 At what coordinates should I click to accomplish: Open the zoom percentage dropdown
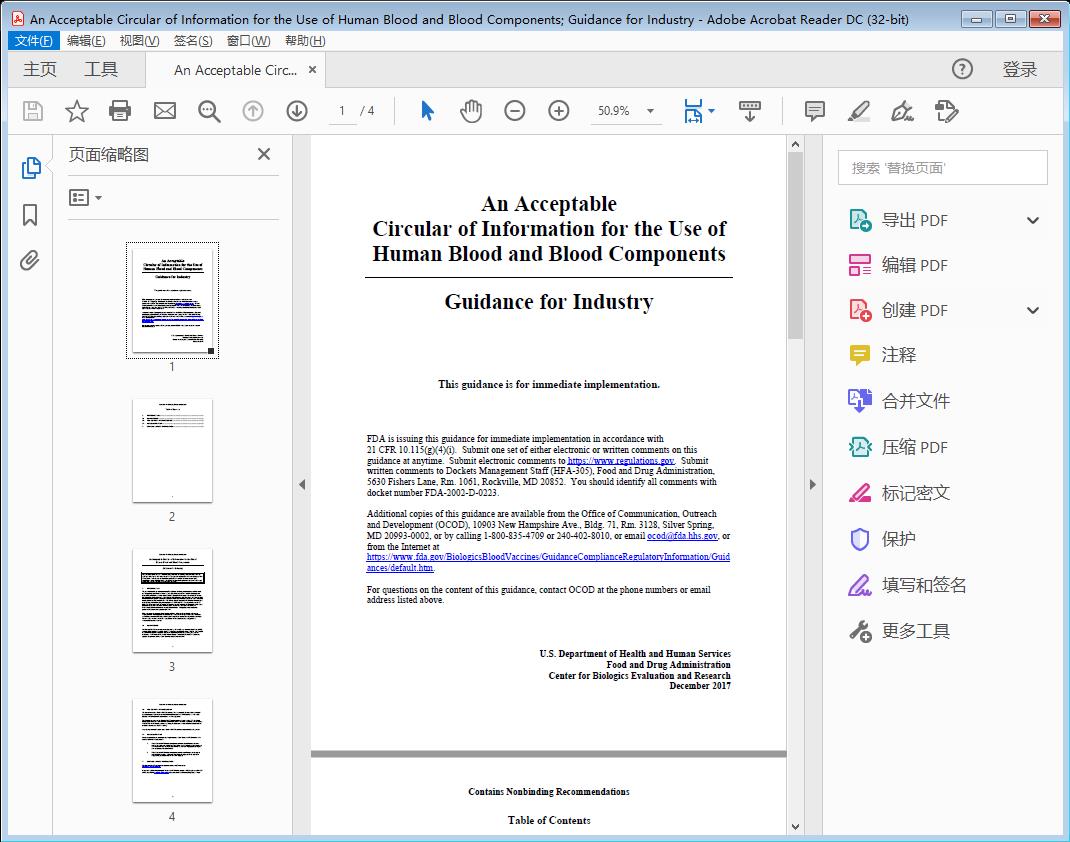point(650,111)
